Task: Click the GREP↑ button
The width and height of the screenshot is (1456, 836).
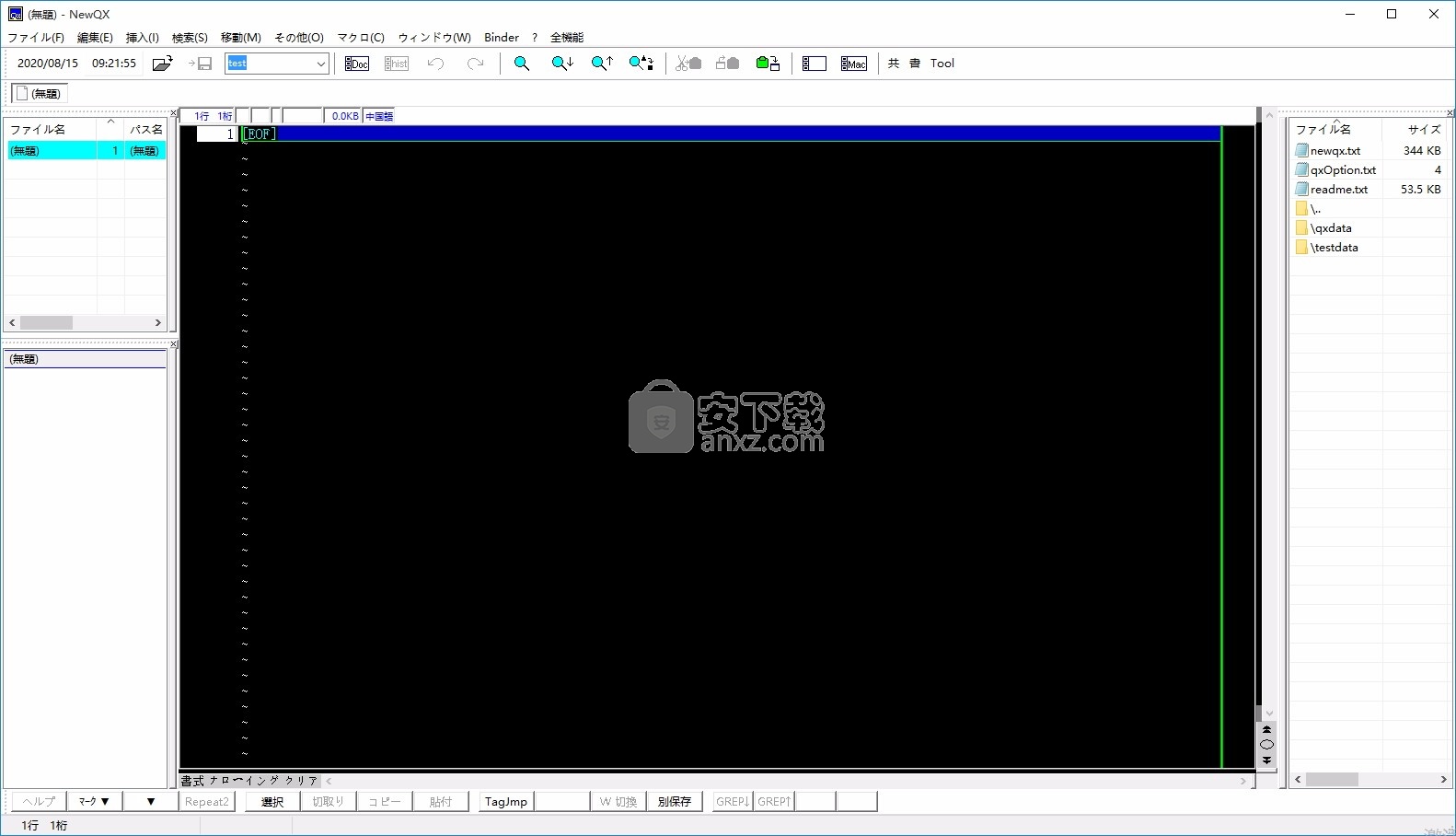Action: coord(774,801)
